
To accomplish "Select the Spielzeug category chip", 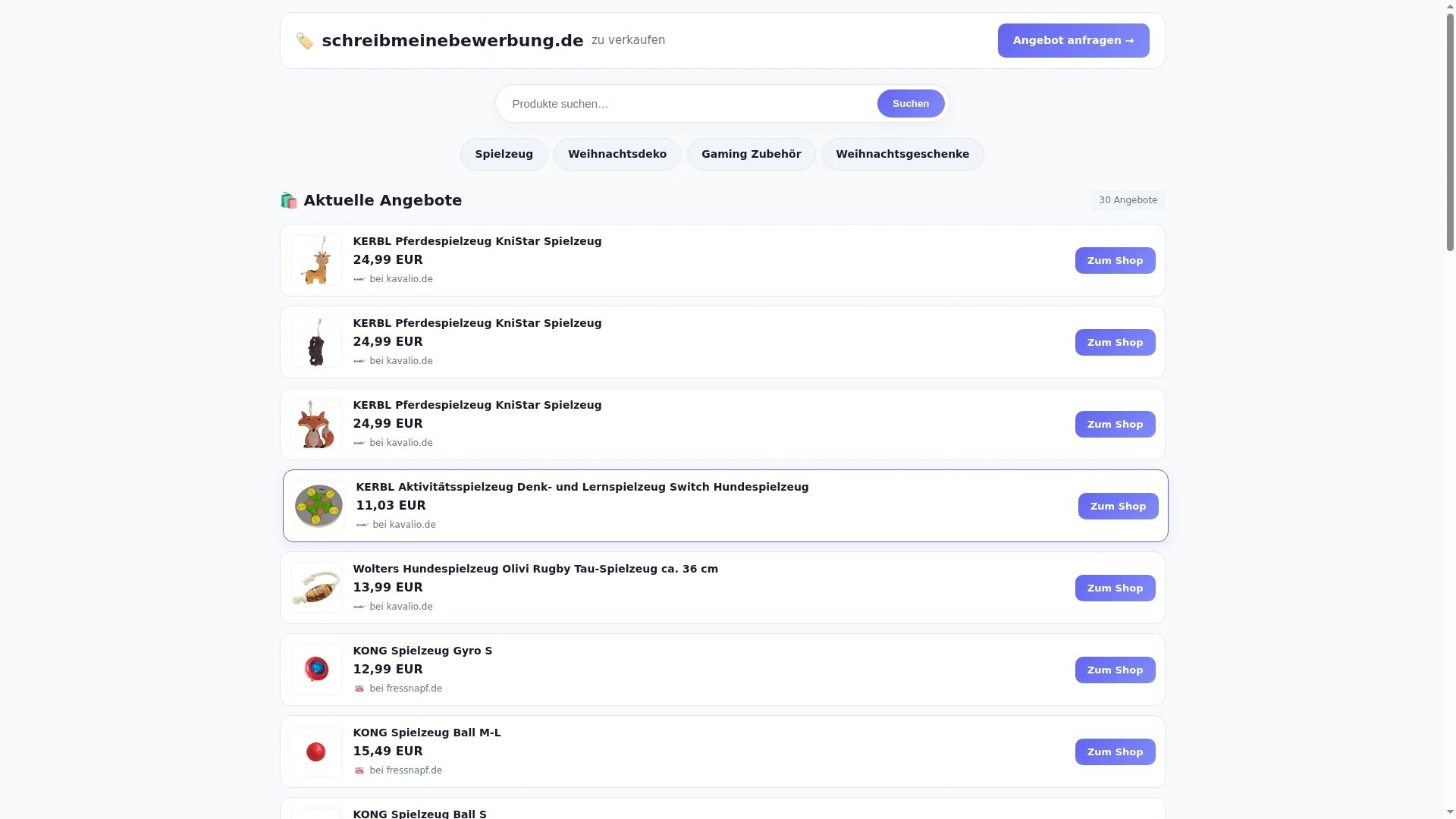I will (x=504, y=154).
